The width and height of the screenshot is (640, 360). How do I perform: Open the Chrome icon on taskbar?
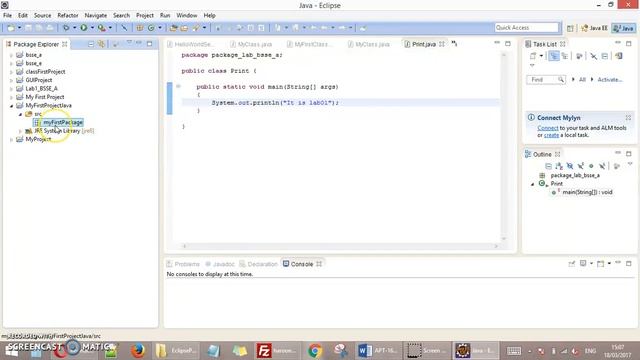point(315,351)
